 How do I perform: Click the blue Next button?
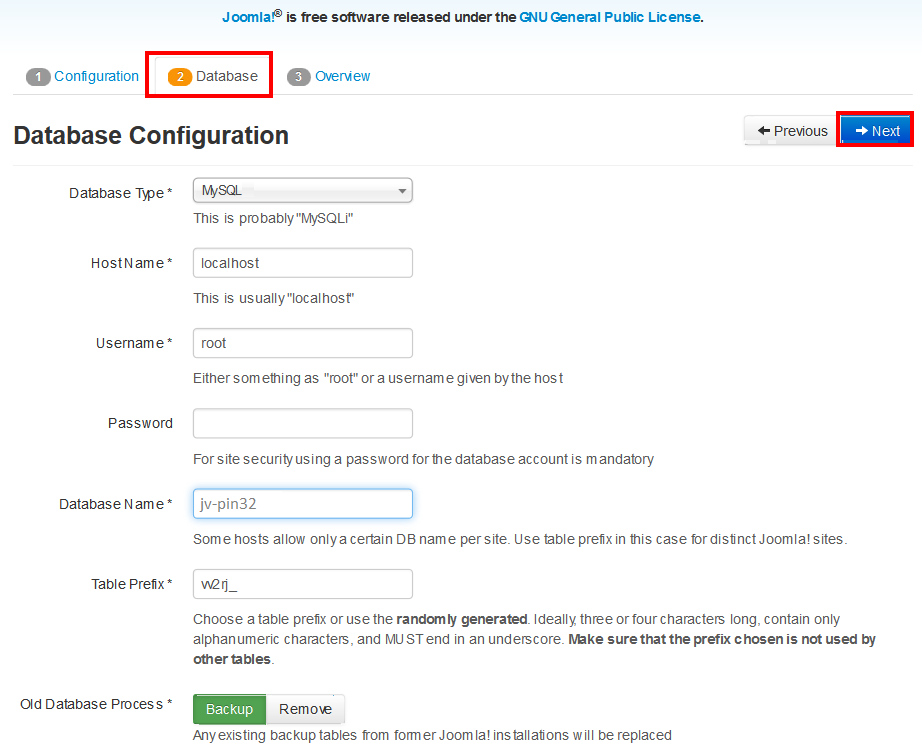click(x=875, y=131)
